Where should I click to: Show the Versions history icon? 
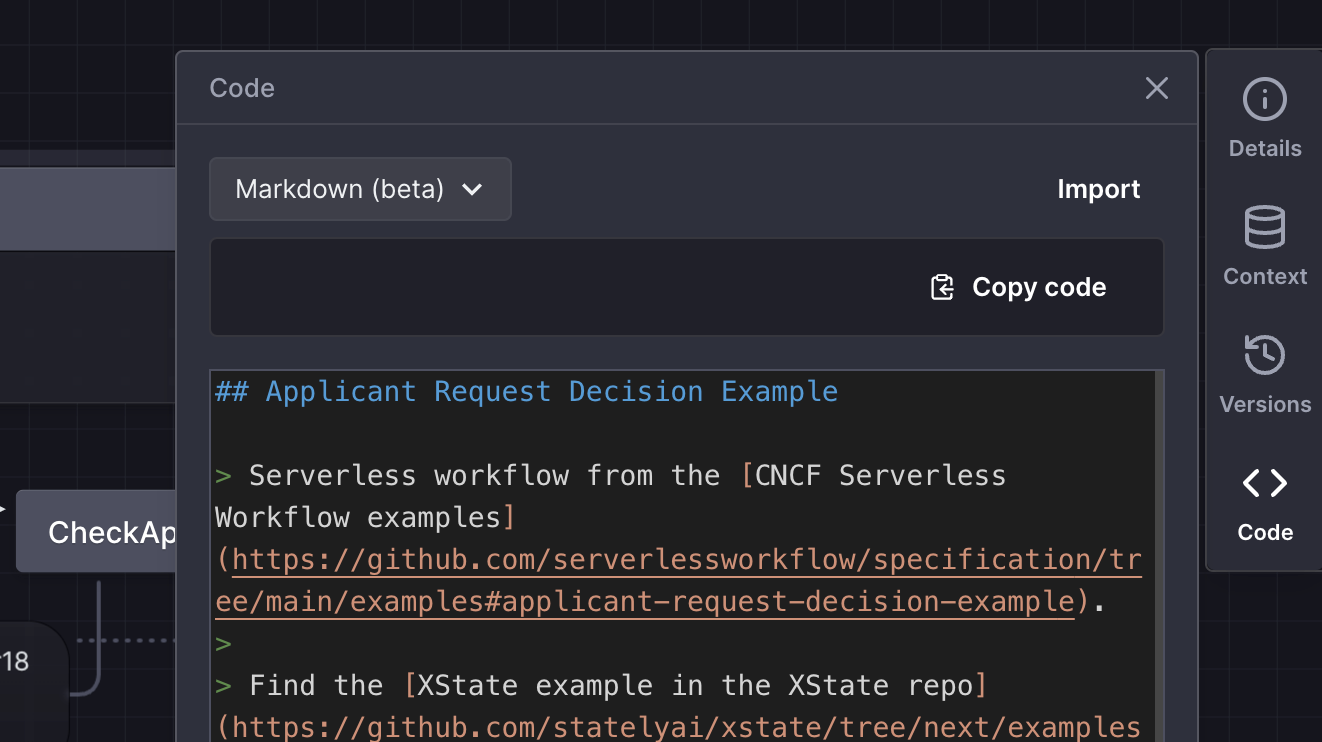click(1264, 356)
